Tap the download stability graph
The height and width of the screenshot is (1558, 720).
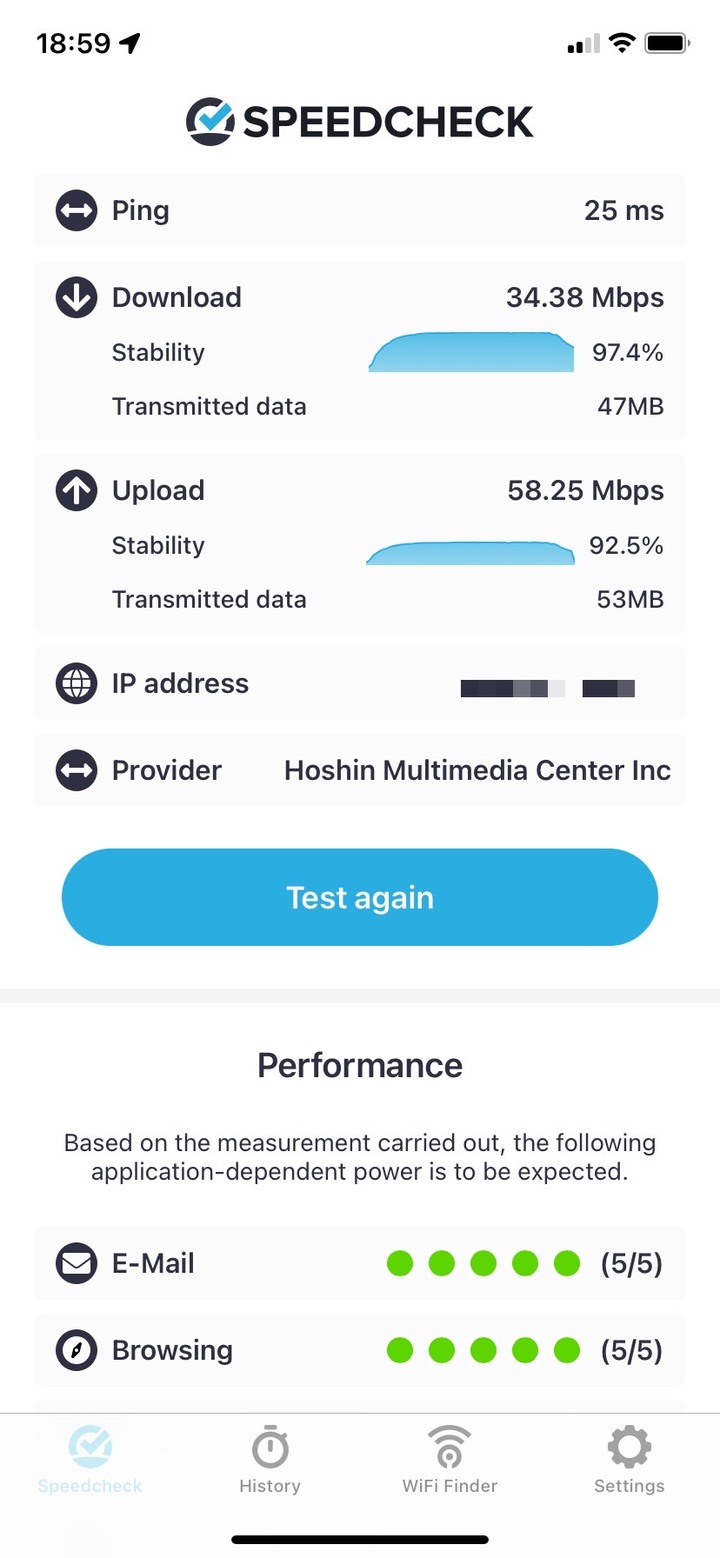point(471,353)
